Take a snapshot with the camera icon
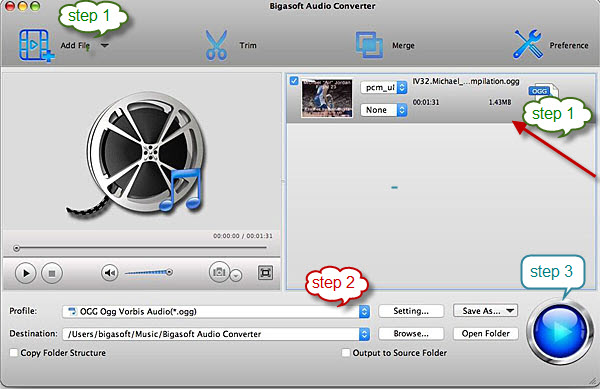600x389 pixels. click(219, 272)
